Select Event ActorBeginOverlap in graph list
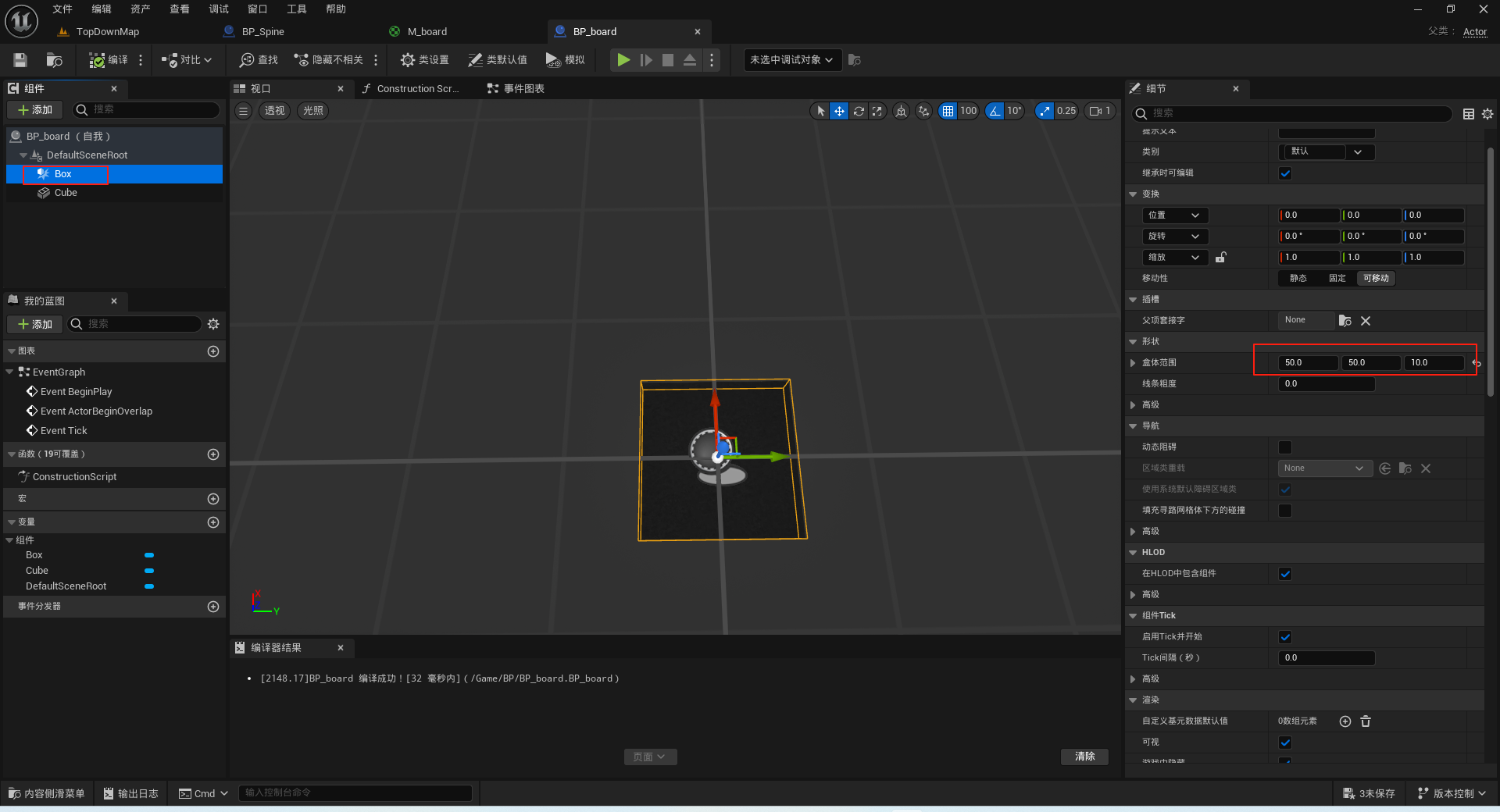This screenshot has height=812, width=1500. pos(96,411)
